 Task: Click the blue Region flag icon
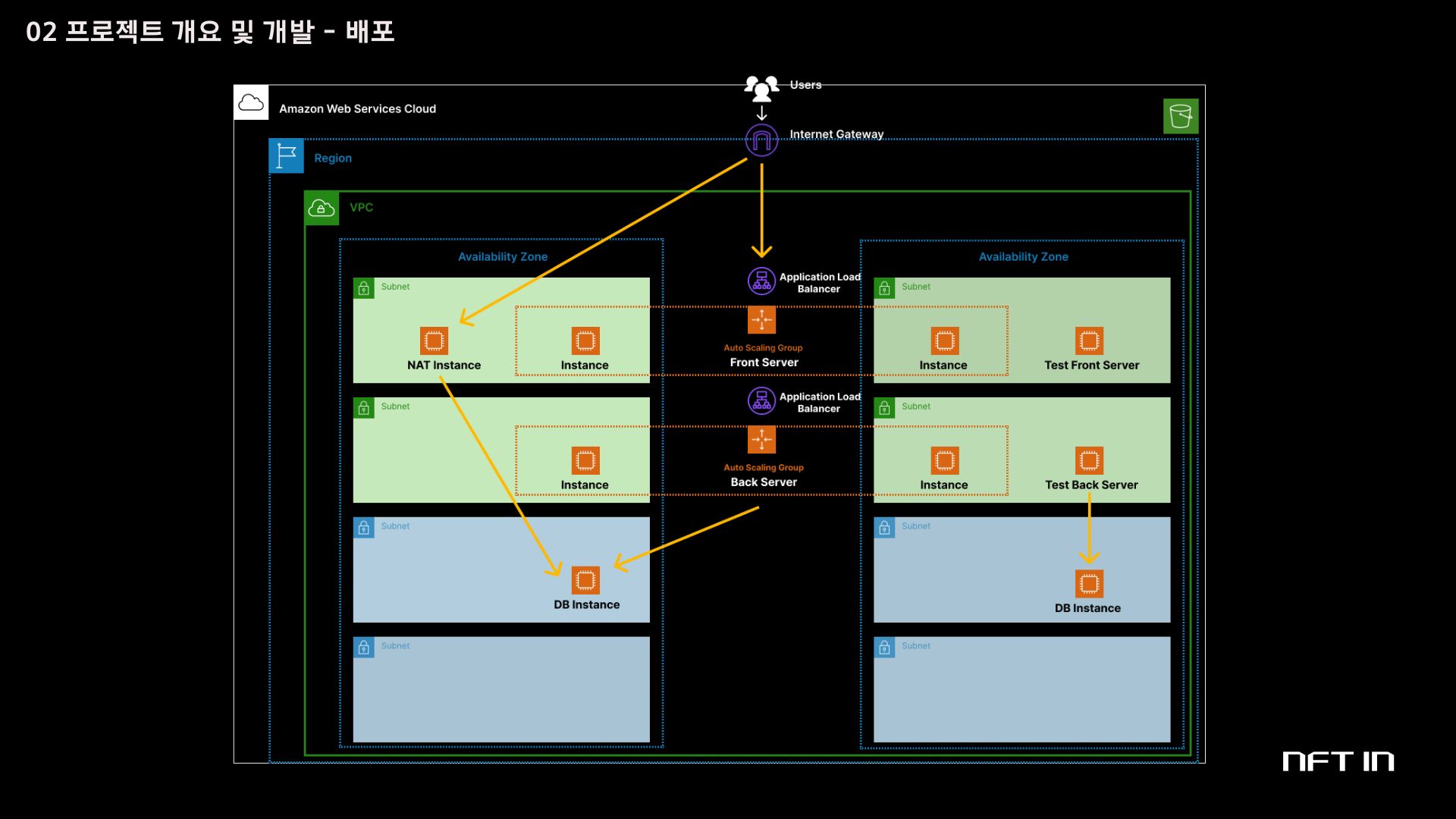(287, 156)
